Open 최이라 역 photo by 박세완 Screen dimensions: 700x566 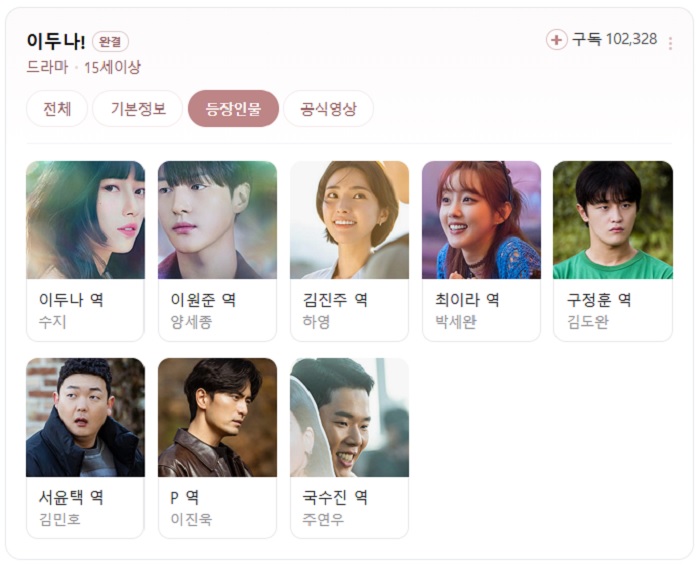pyautogui.click(x=481, y=220)
